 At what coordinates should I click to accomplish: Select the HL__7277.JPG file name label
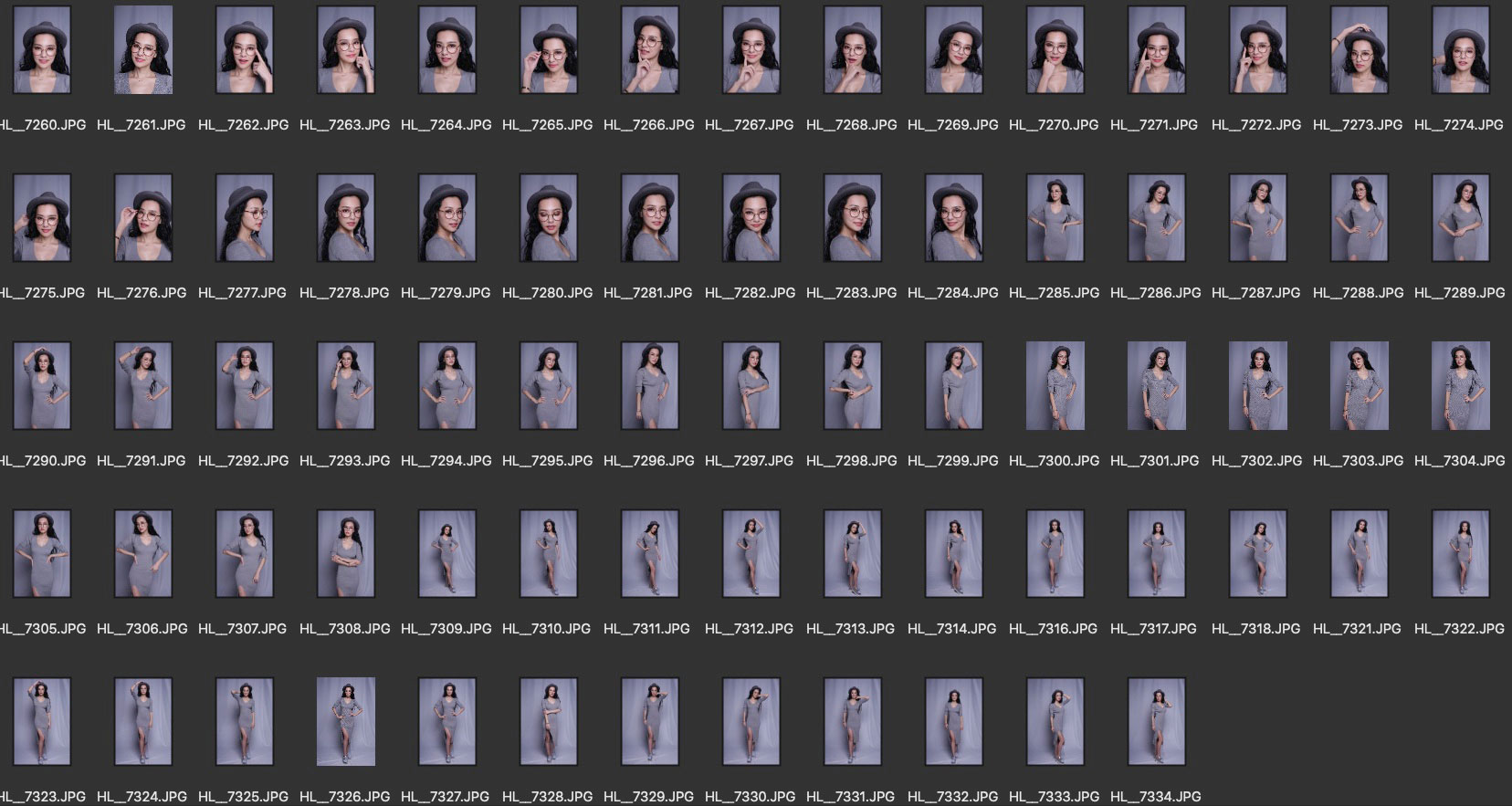[x=242, y=293]
